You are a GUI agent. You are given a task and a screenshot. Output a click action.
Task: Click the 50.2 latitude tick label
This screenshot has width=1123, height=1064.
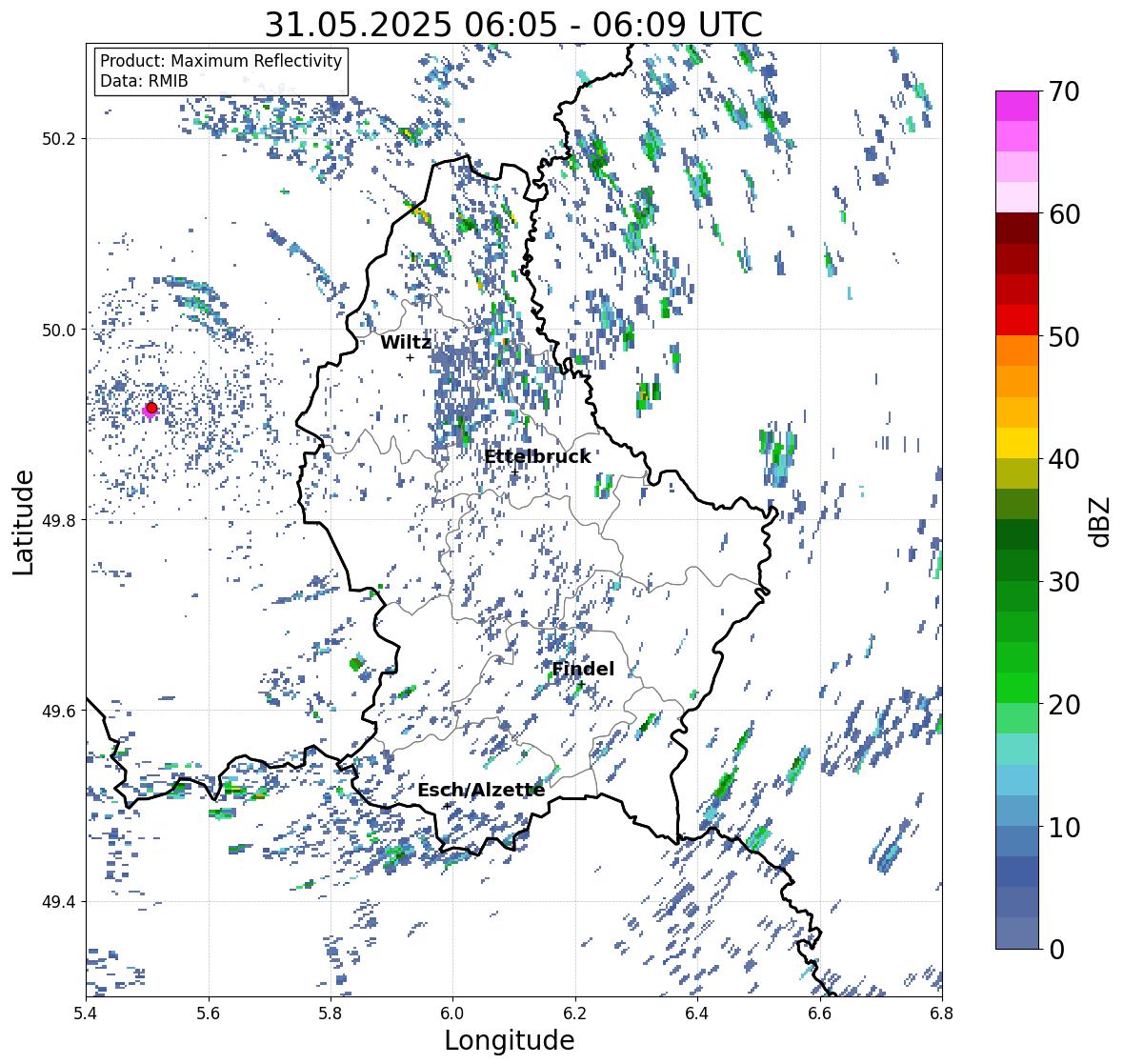[60, 139]
